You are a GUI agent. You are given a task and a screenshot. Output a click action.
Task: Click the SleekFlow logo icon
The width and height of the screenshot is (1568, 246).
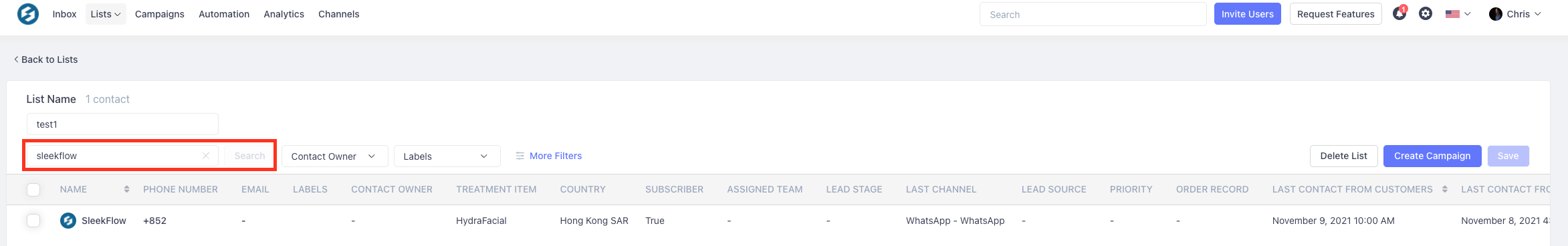coord(28,14)
